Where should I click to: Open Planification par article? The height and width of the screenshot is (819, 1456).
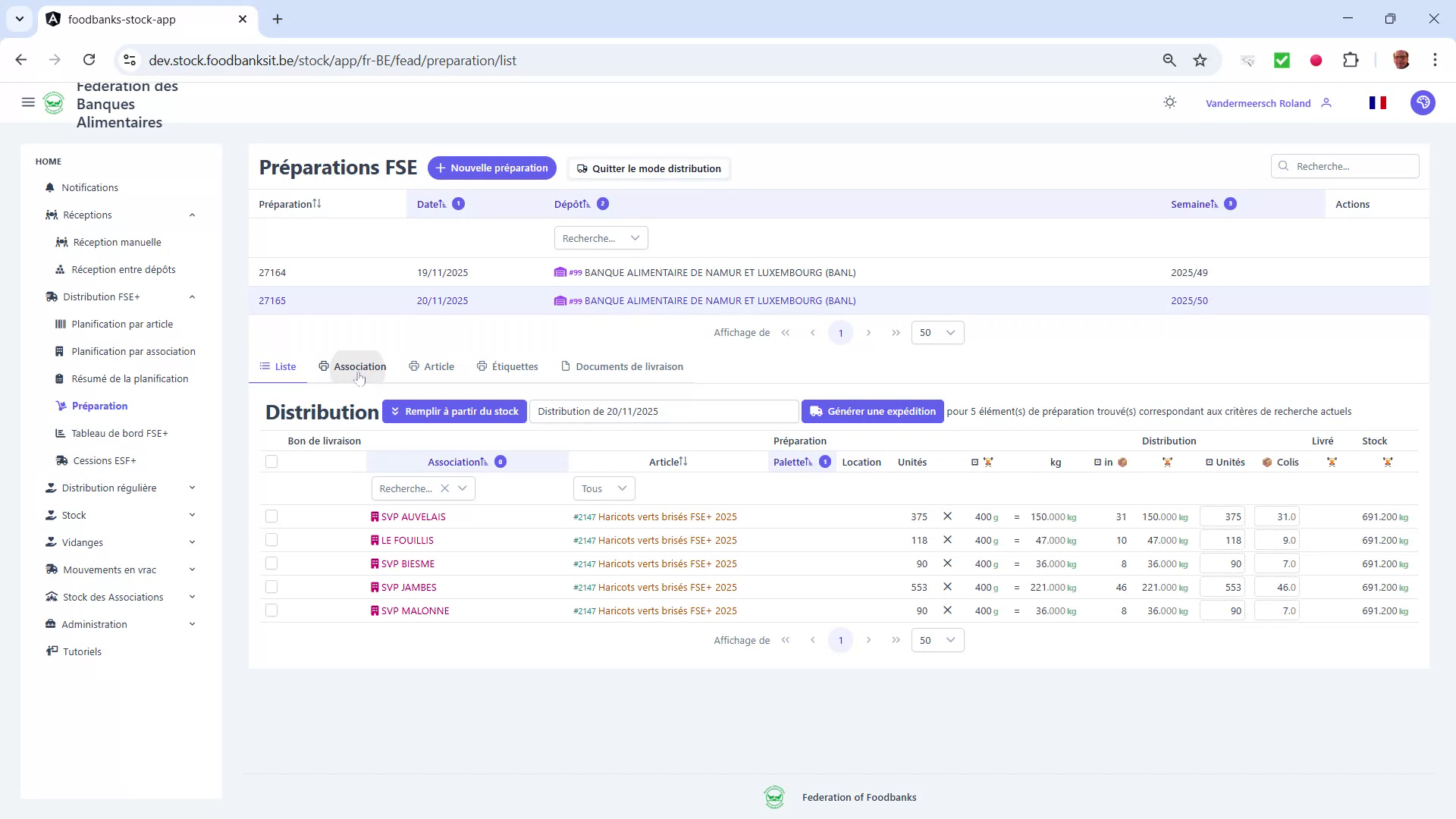[122, 324]
